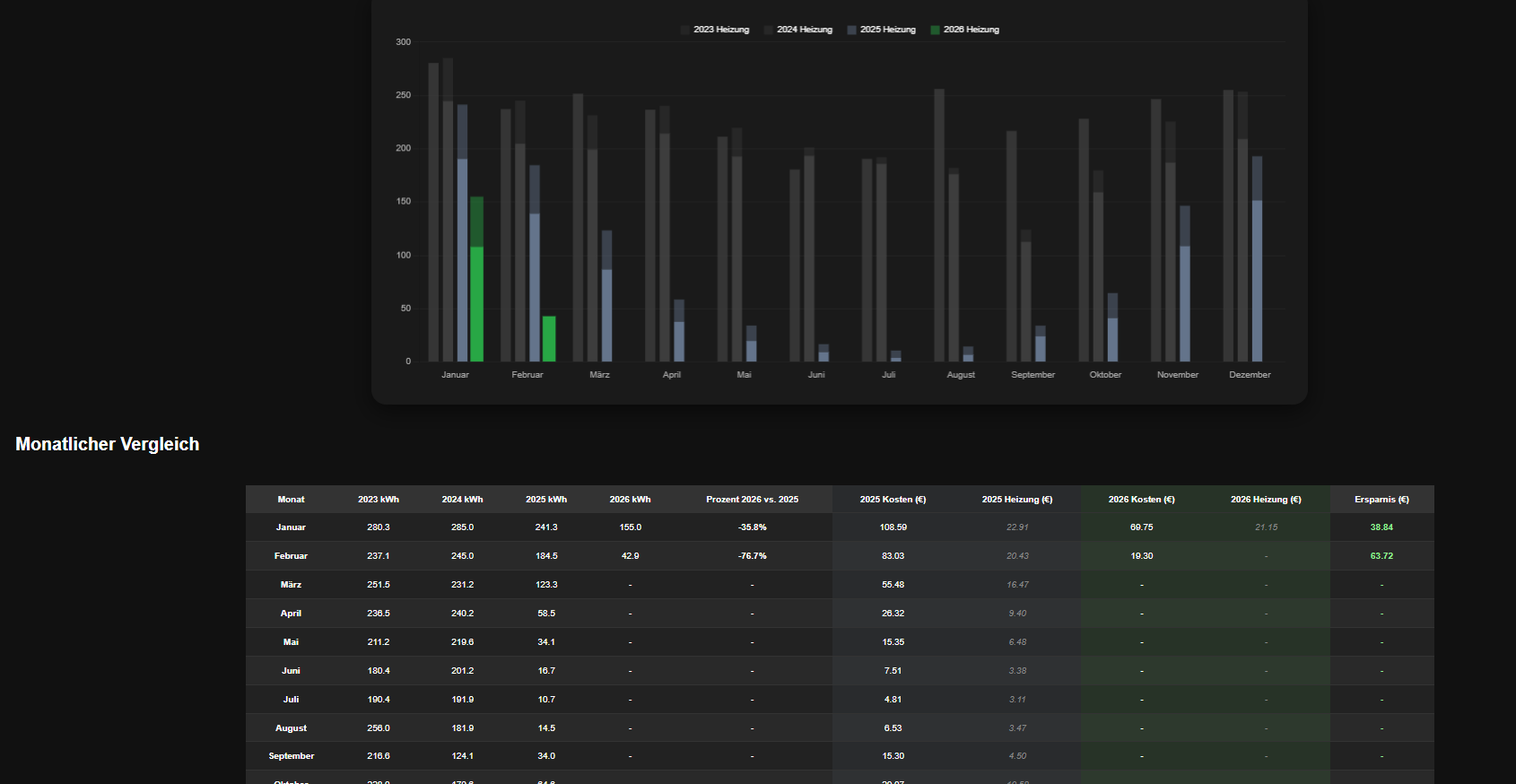Click the 2026 kWh column header
Screen dimensions: 1516x784
click(631, 500)
